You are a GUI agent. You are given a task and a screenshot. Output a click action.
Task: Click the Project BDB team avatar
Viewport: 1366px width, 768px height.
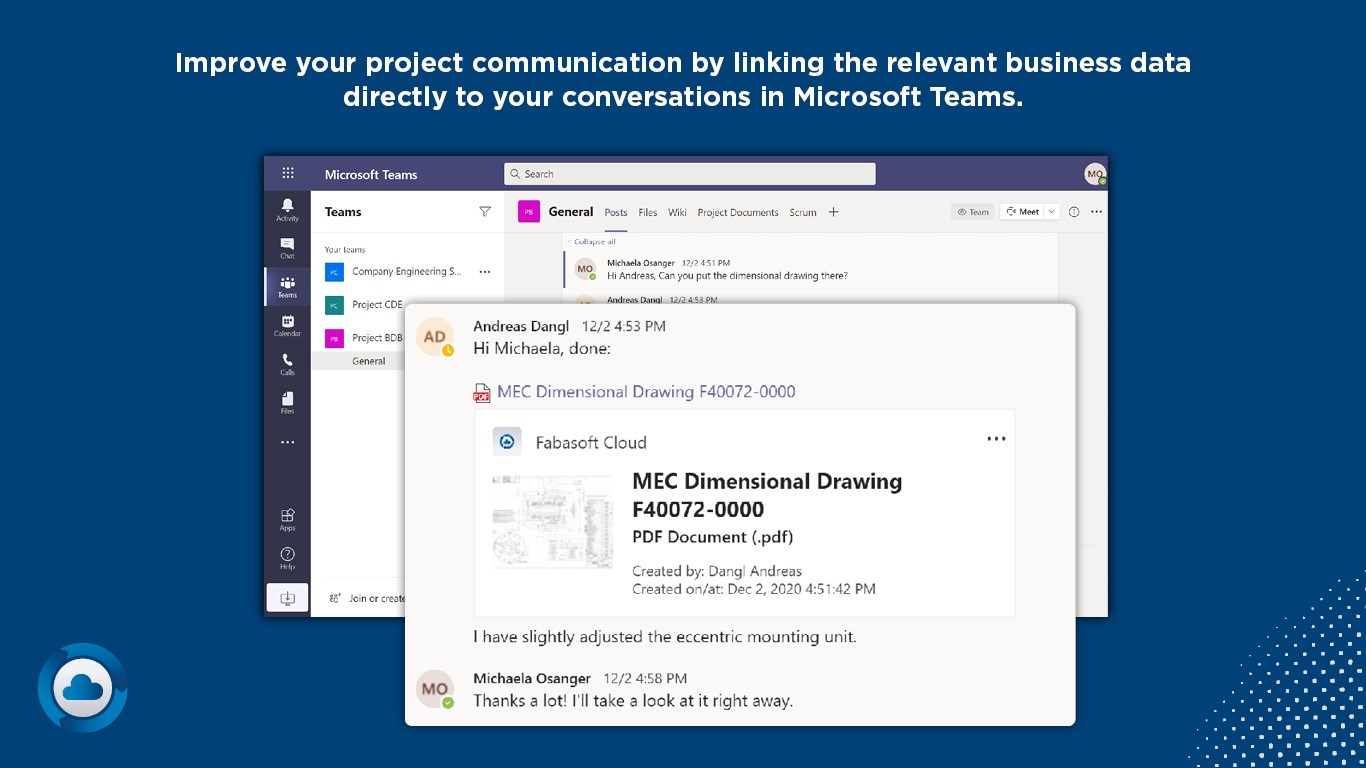(334, 338)
